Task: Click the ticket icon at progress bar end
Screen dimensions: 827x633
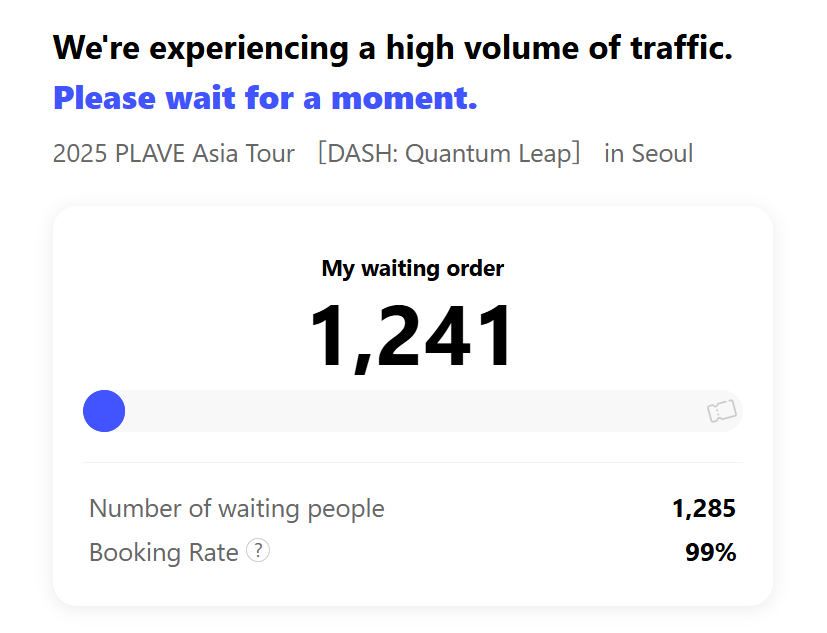Action: click(x=722, y=411)
